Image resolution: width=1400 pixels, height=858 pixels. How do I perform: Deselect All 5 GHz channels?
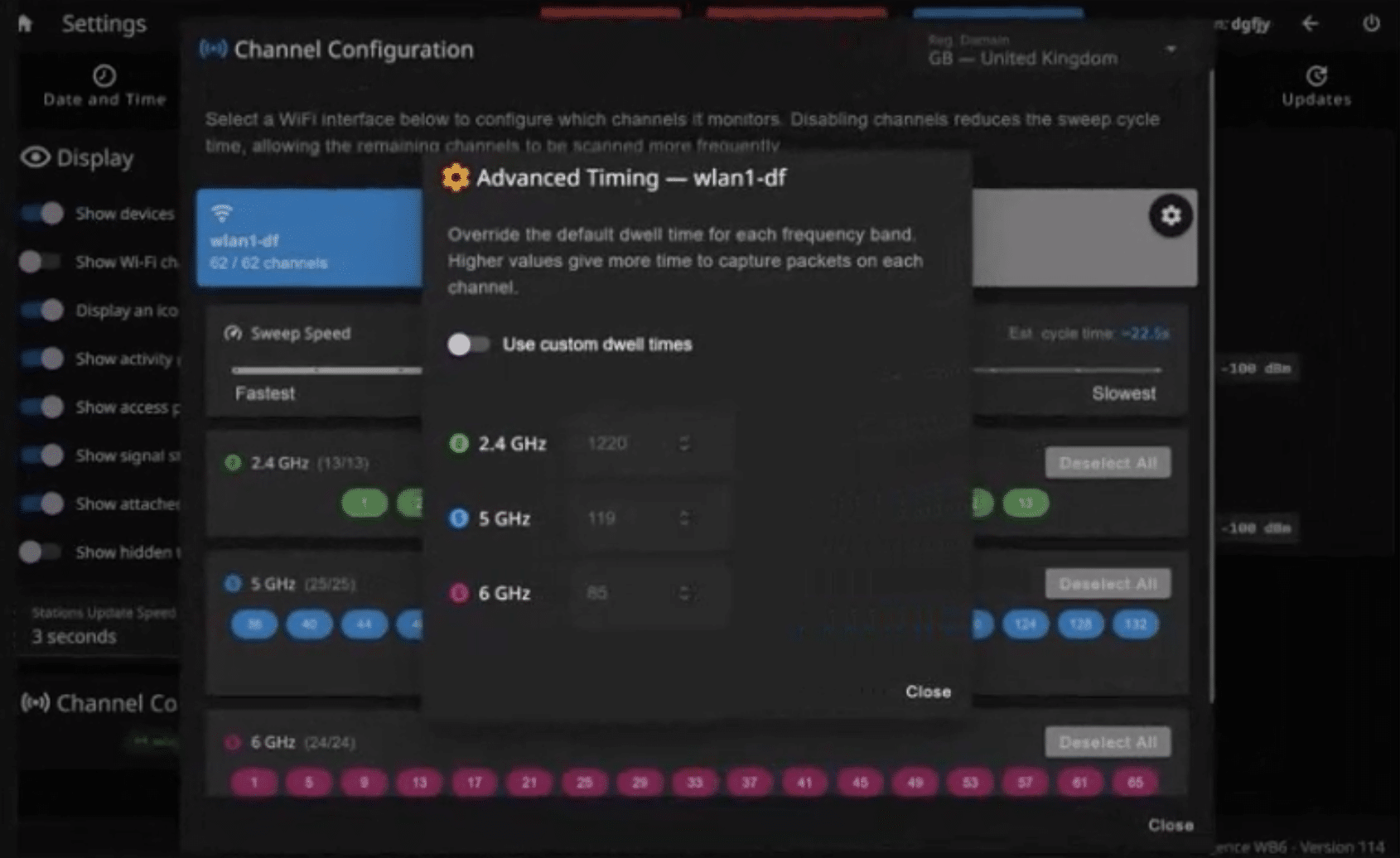pos(1108,584)
